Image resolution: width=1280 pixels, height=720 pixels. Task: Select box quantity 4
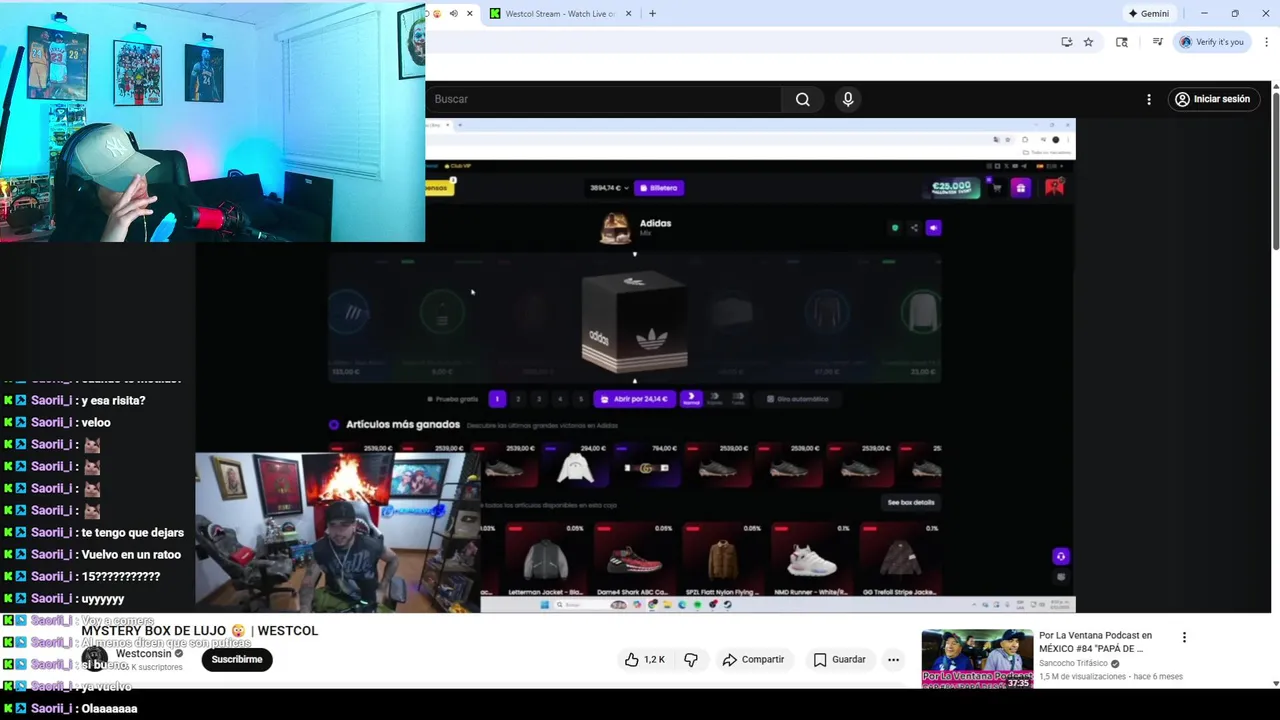560,399
